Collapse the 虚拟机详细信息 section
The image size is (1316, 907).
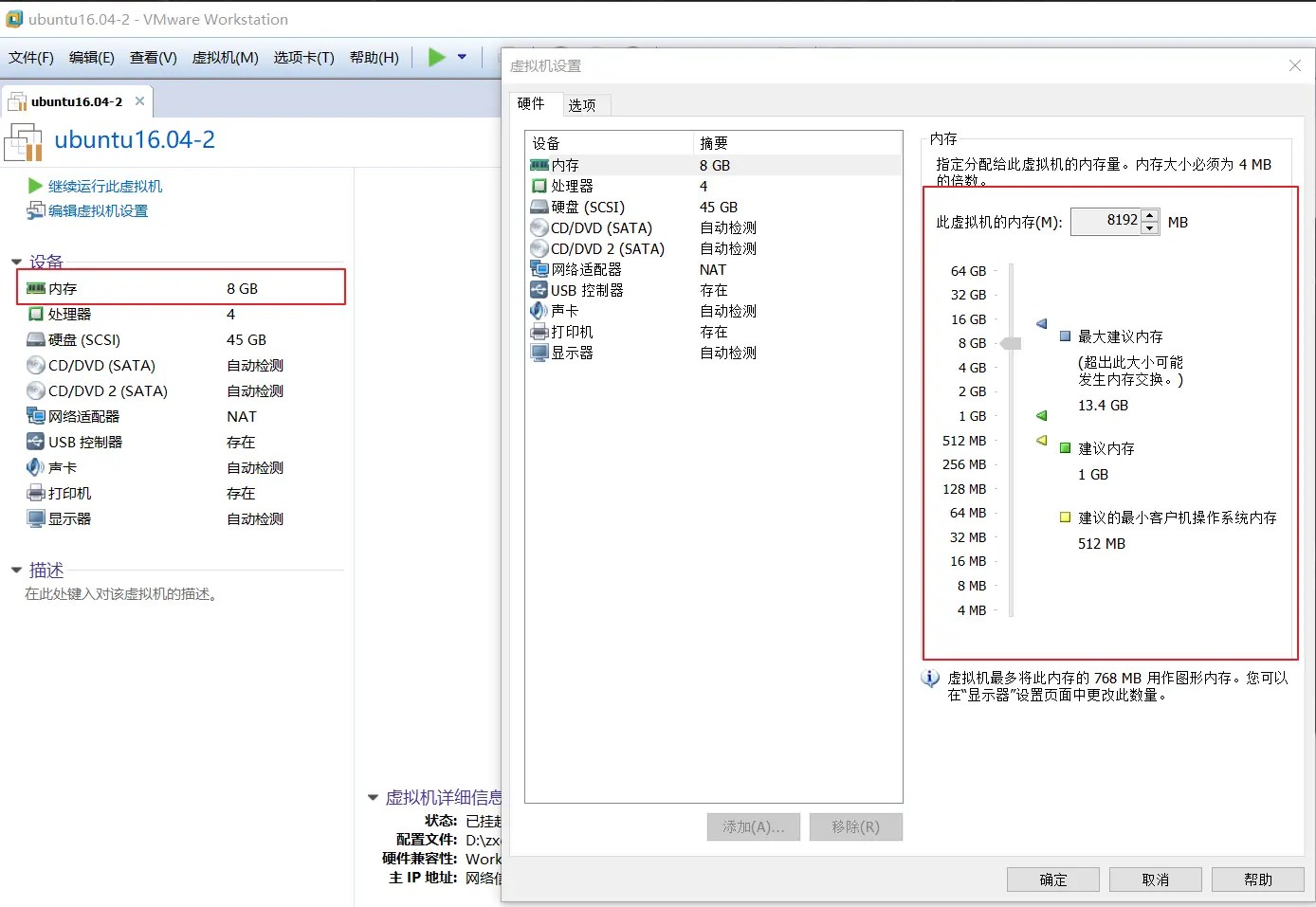coord(372,797)
